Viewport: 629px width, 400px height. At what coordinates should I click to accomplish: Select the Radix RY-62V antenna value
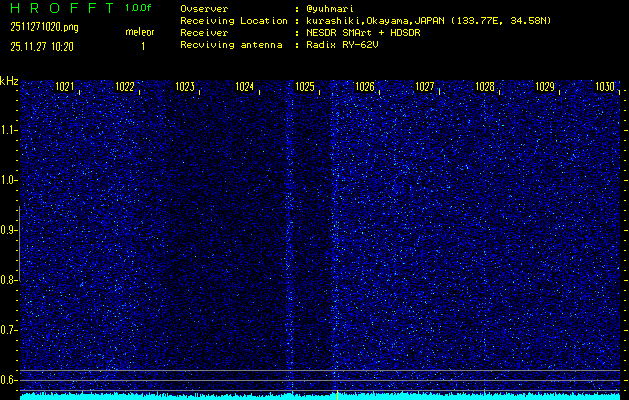click(342, 45)
